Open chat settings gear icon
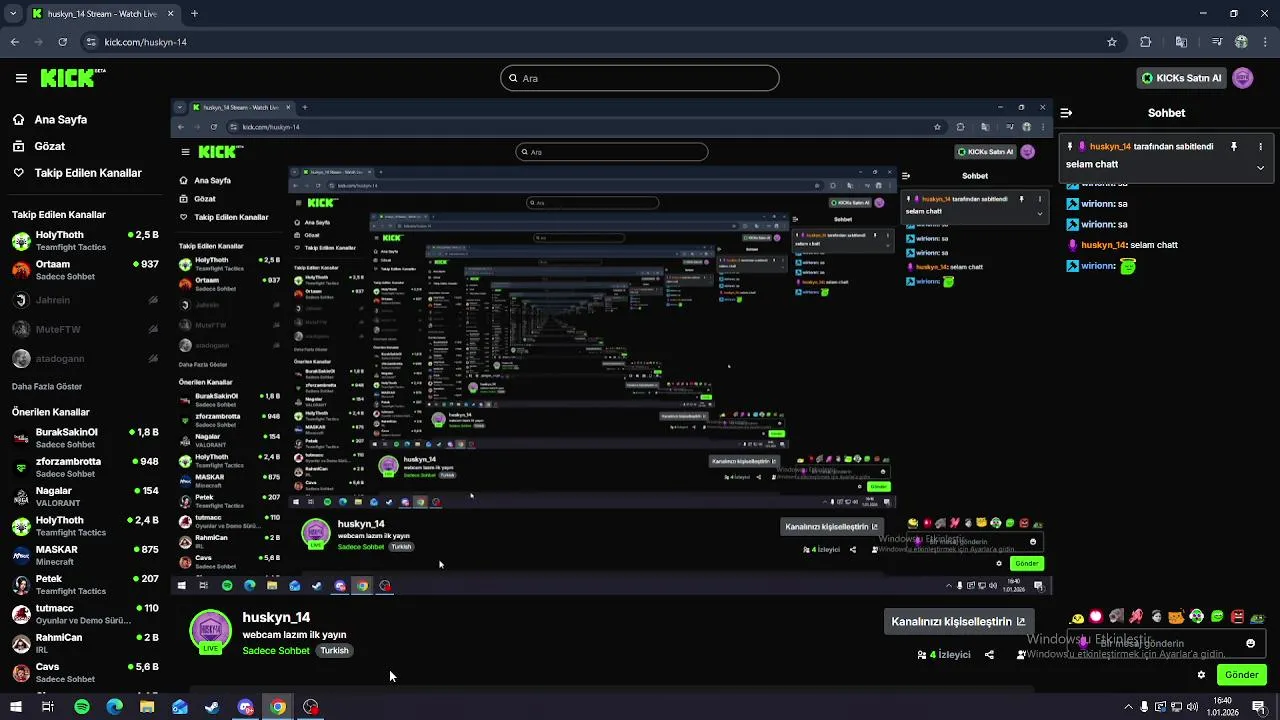 tap(1201, 675)
